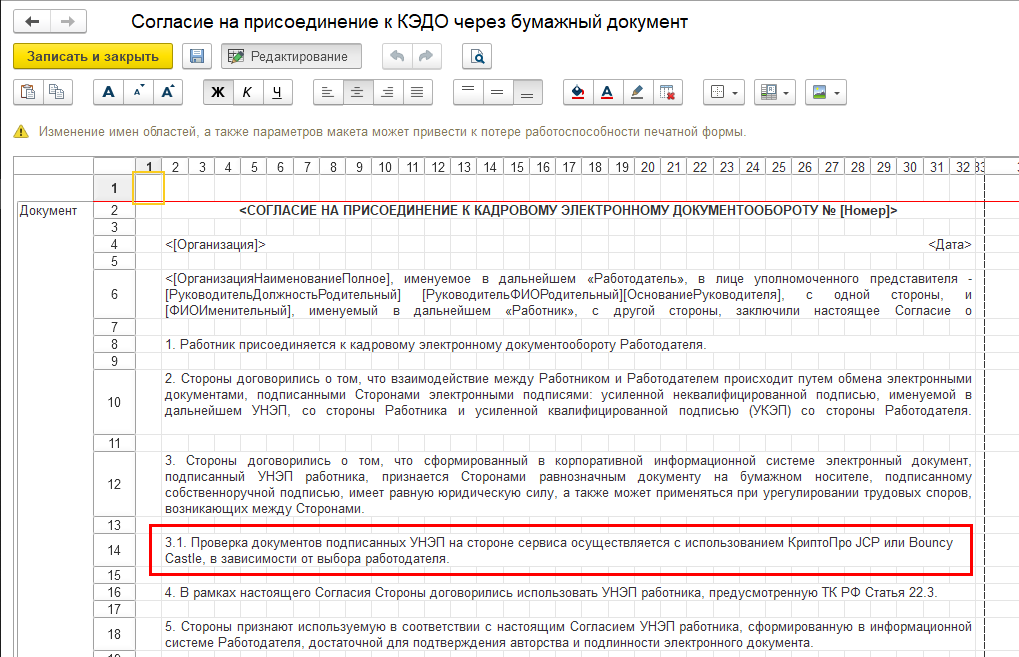Pick a text color with red-underlined A
This screenshot has height=657, width=1019.
coord(607,92)
